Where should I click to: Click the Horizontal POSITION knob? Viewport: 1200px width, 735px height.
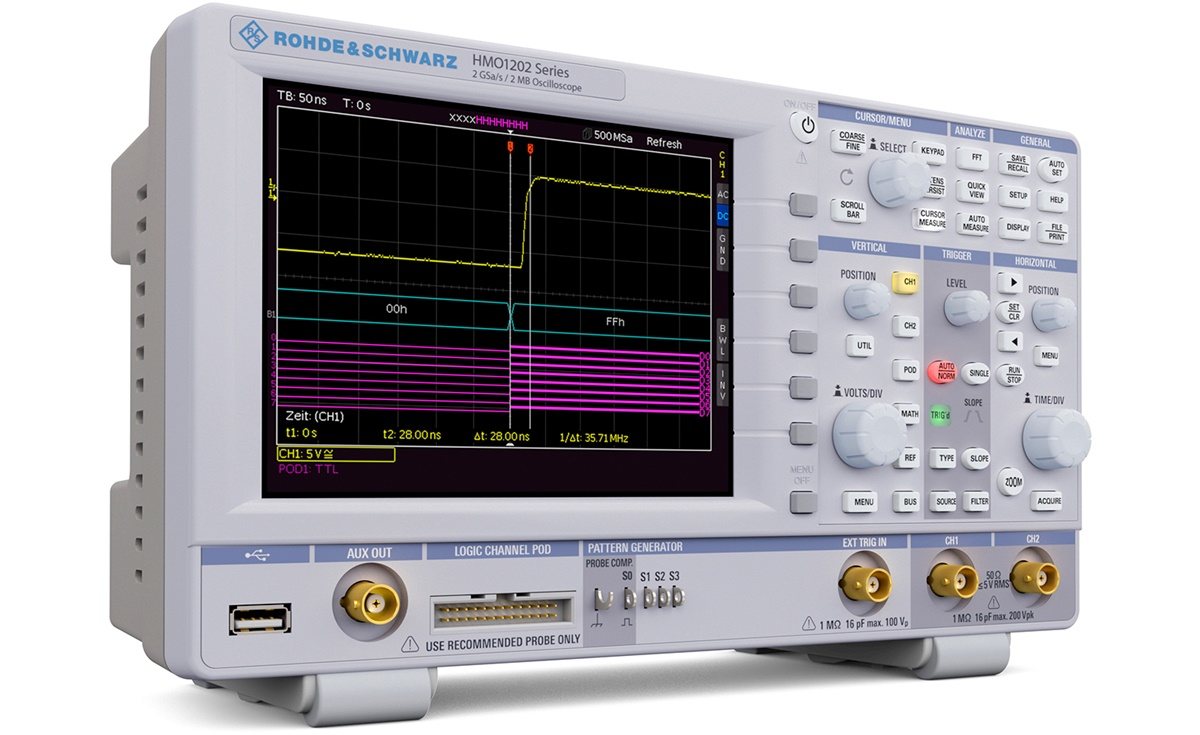click(1053, 313)
